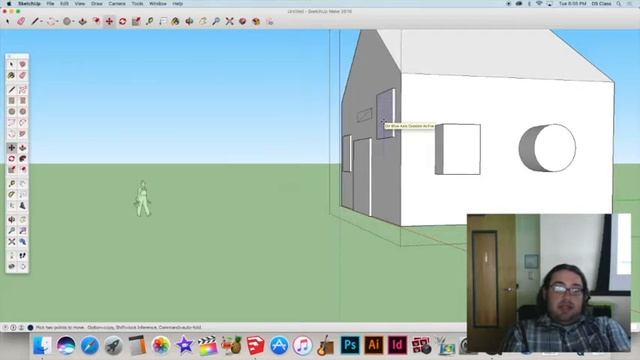
Task: Launch InDesign from the dock
Action: coord(397,345)
